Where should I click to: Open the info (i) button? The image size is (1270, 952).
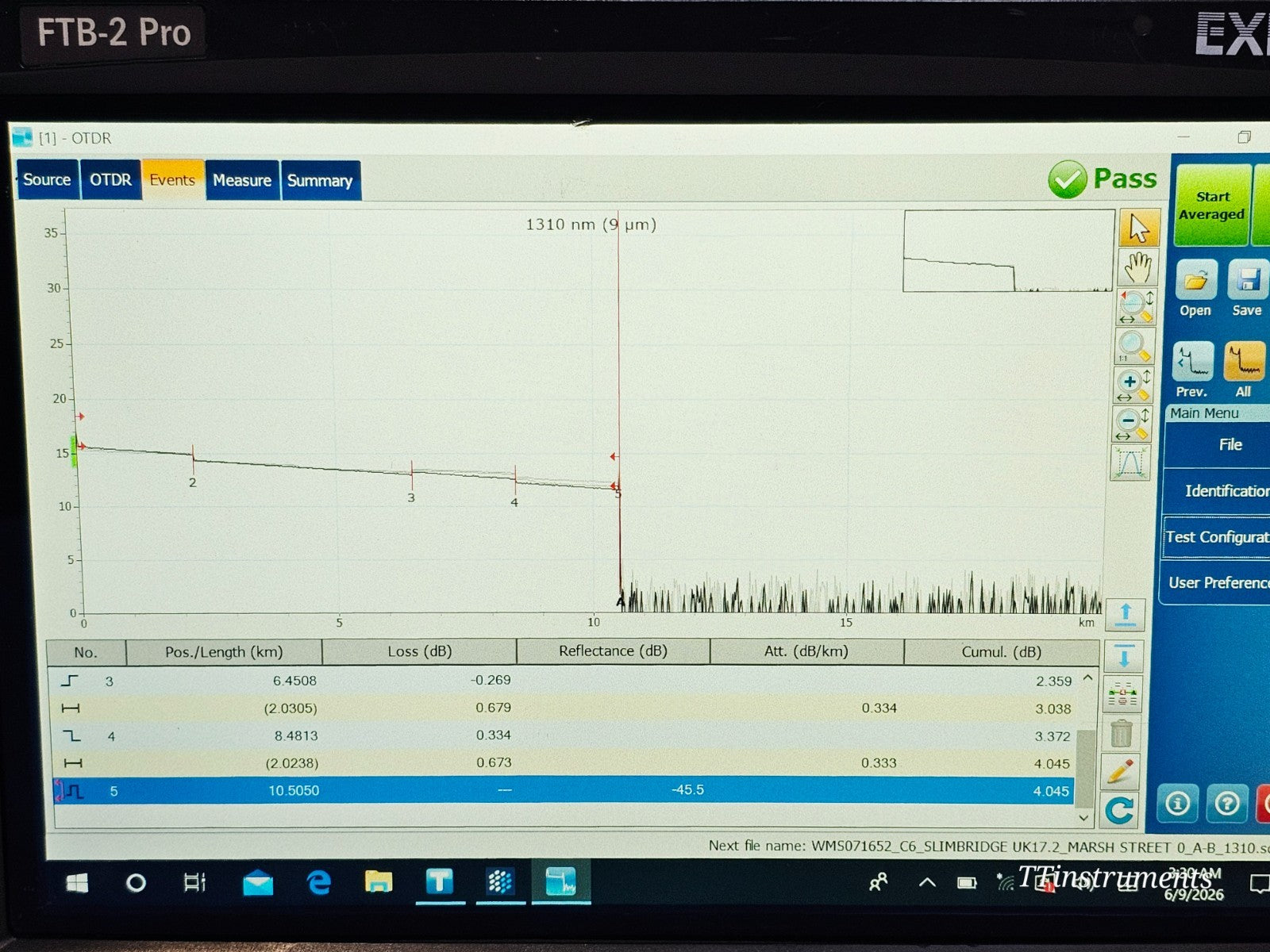tap(1177, 804)
